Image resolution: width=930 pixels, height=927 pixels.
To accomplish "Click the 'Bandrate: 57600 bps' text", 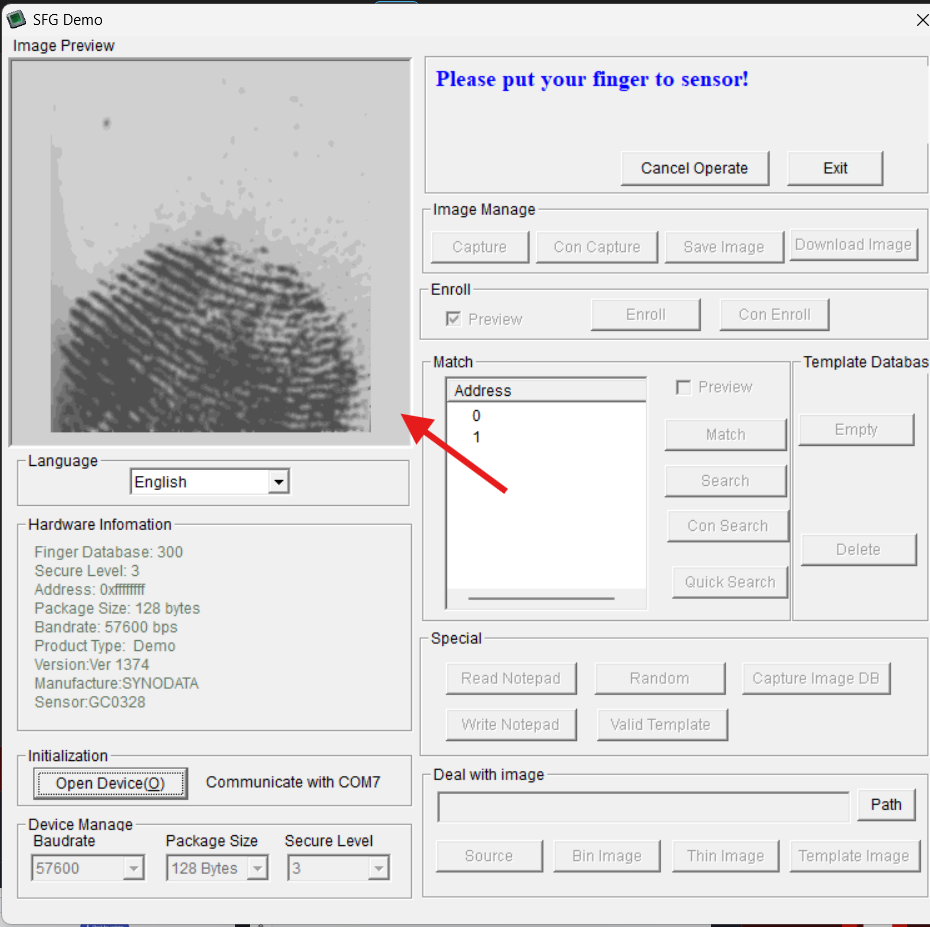I will click(x=106, y=627).
